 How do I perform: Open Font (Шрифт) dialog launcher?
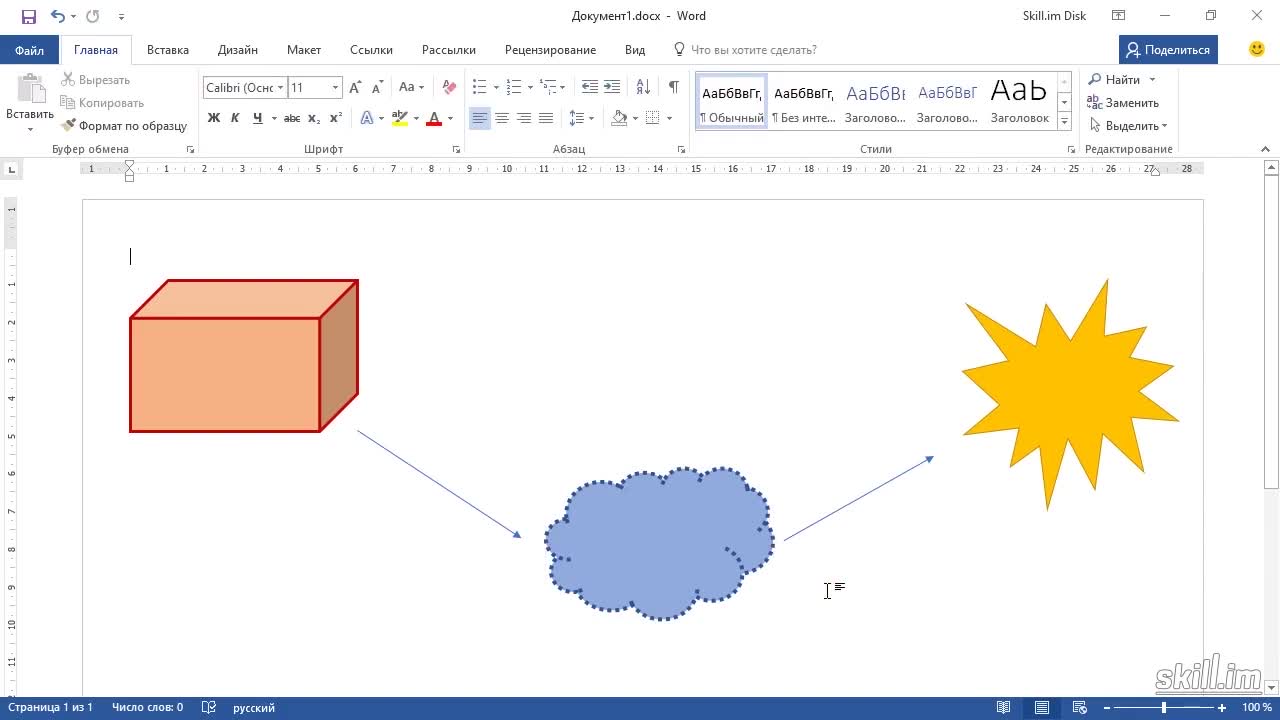pos(457,149)
